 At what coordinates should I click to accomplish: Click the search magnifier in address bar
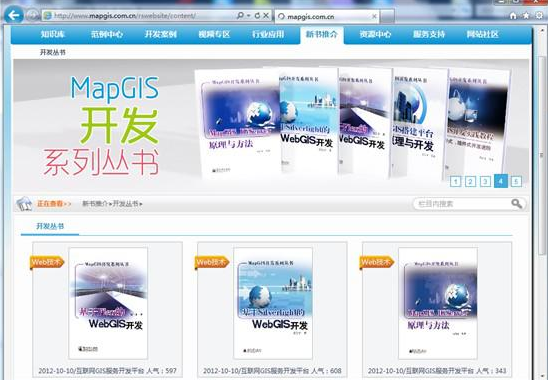tap(240, 16)
